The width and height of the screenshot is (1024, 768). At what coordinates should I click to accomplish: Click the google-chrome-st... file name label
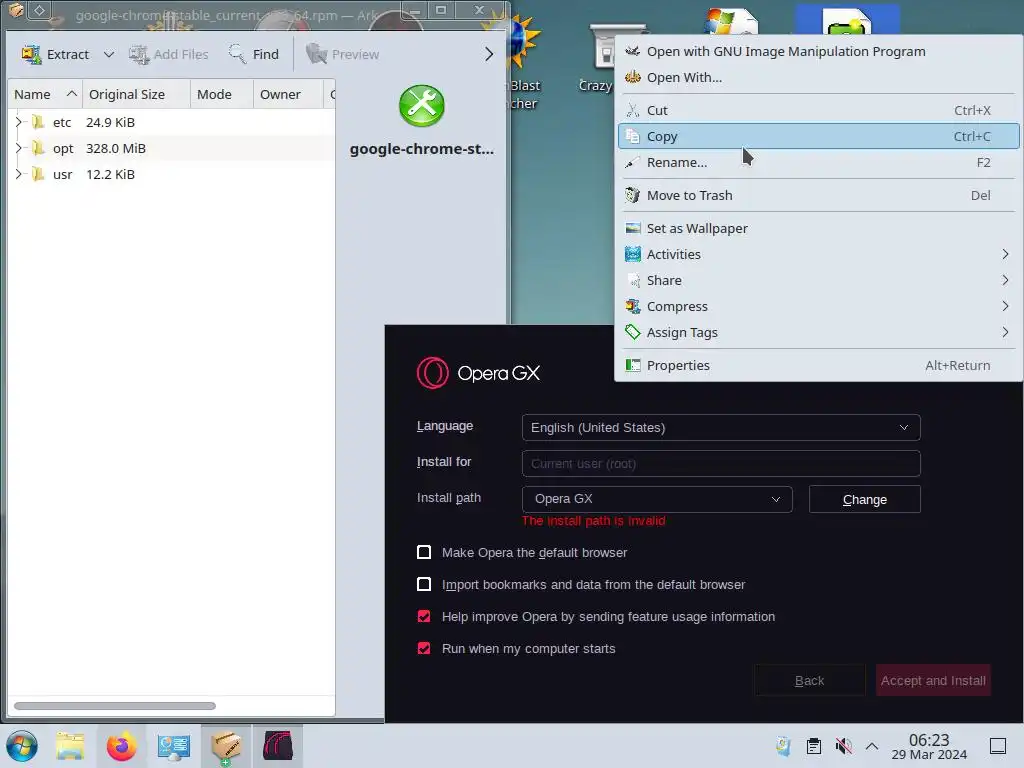pos(422,149)
